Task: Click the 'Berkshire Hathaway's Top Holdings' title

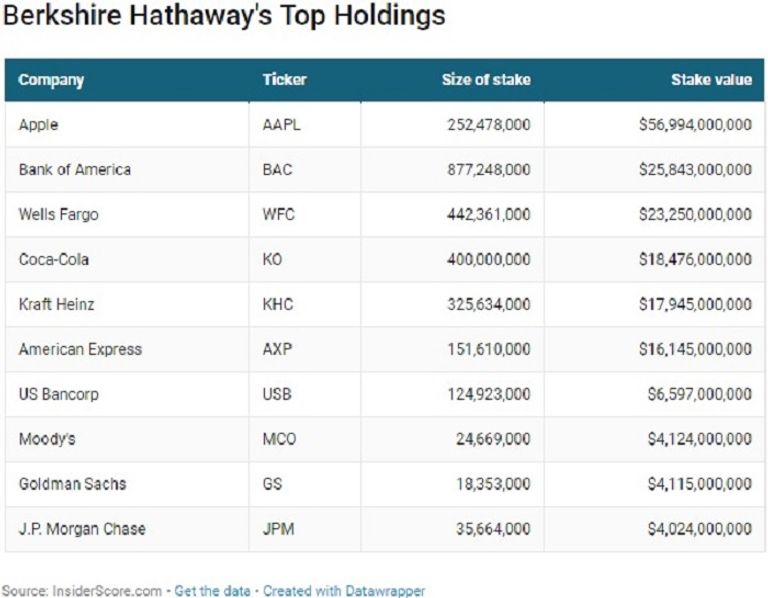Action: click(x=225, y=17)
